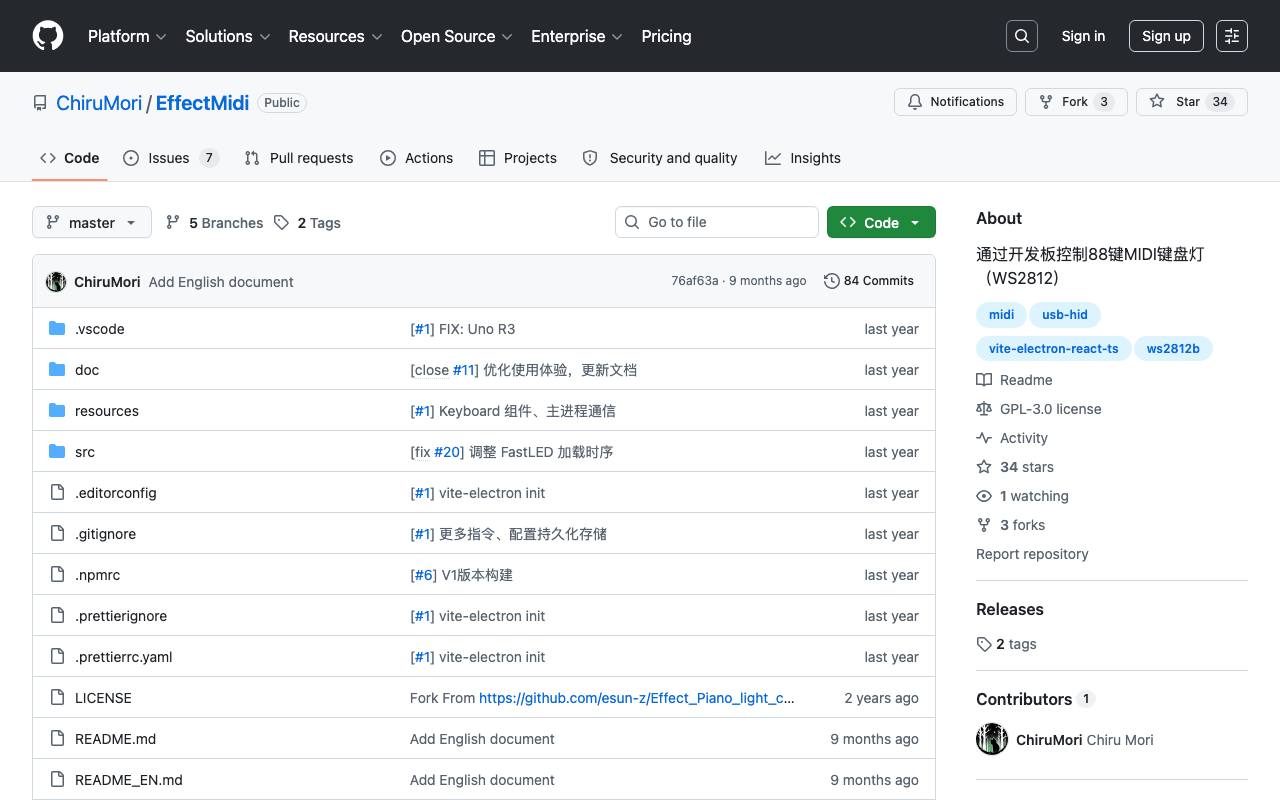Expand the Solutions menu
The width and height of the screenshot is (1280, 800).
pos(228,36)
